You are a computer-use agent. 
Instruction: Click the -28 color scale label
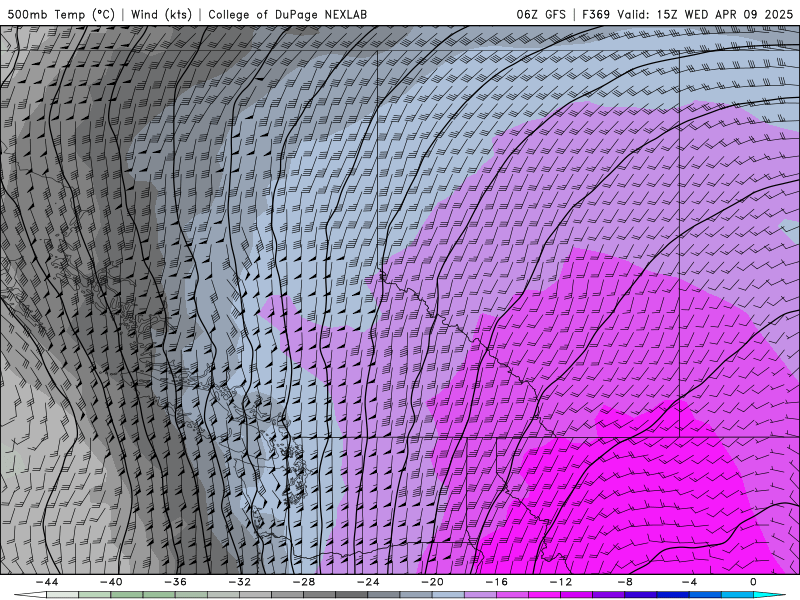tap(304, 582)
